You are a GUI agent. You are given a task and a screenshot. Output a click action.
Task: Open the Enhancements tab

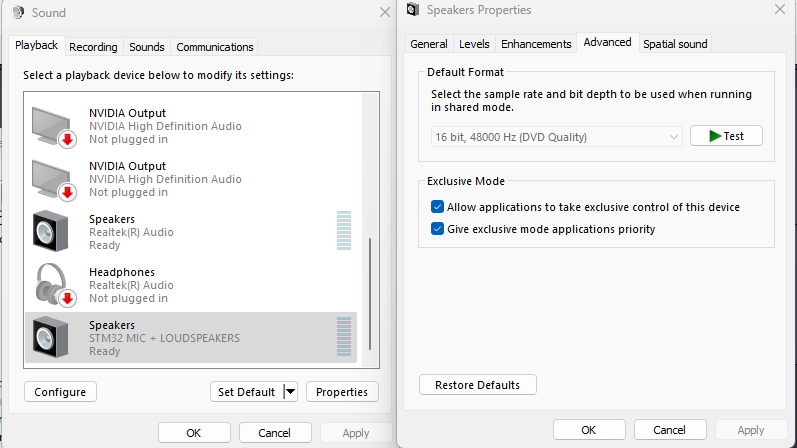[536, 44]
